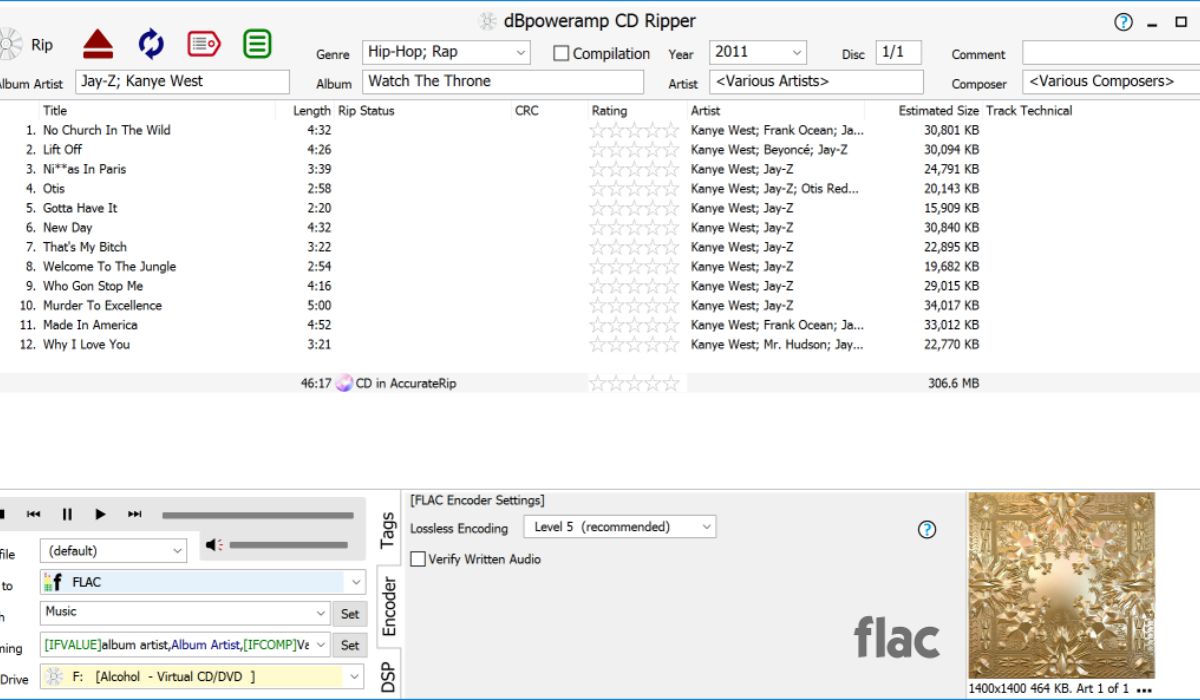Open the red metadata tag icon
This screenshot has width=1200, height=700.
(x=204, y=44)
